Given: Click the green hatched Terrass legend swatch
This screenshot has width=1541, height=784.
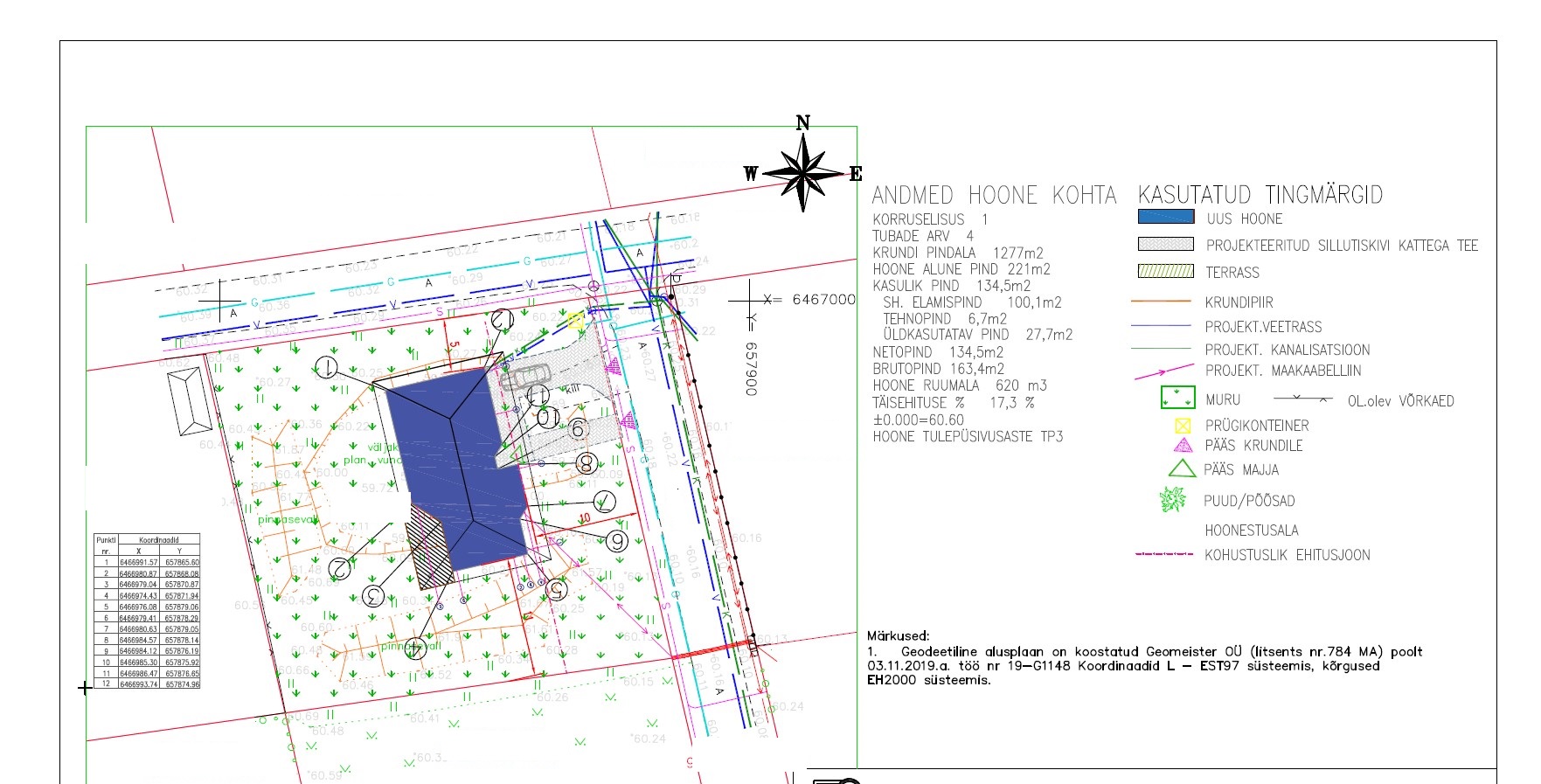Looking at the screenshot, I should (x=1165, y=272).
